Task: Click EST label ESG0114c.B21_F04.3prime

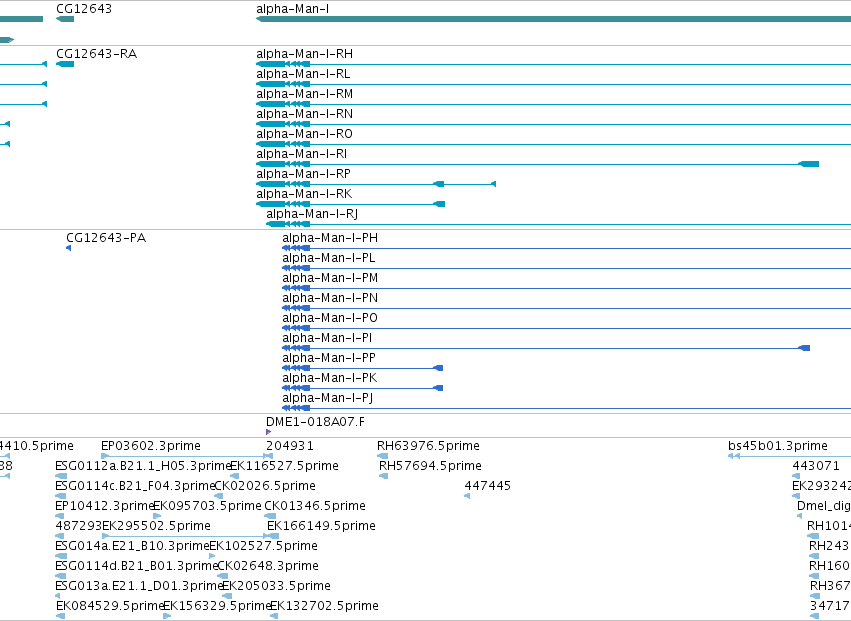Action: click(135, 486)
